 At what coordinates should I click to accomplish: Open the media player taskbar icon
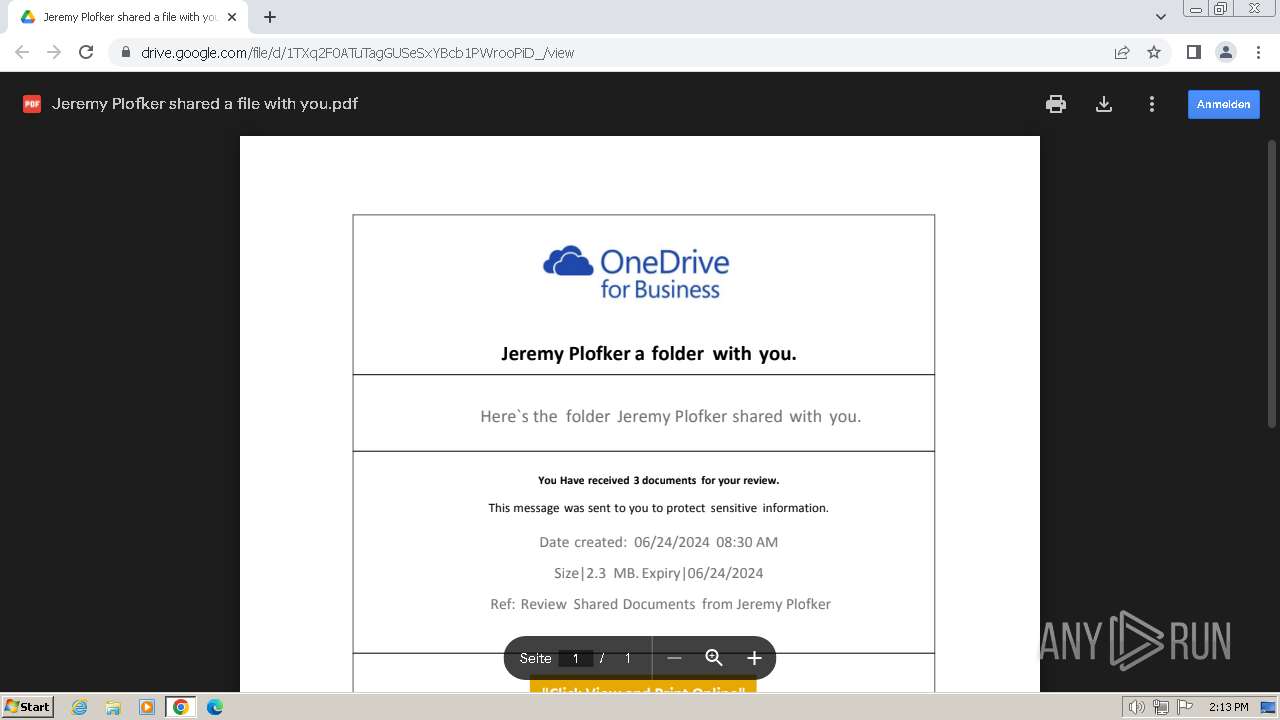point(147,707)
